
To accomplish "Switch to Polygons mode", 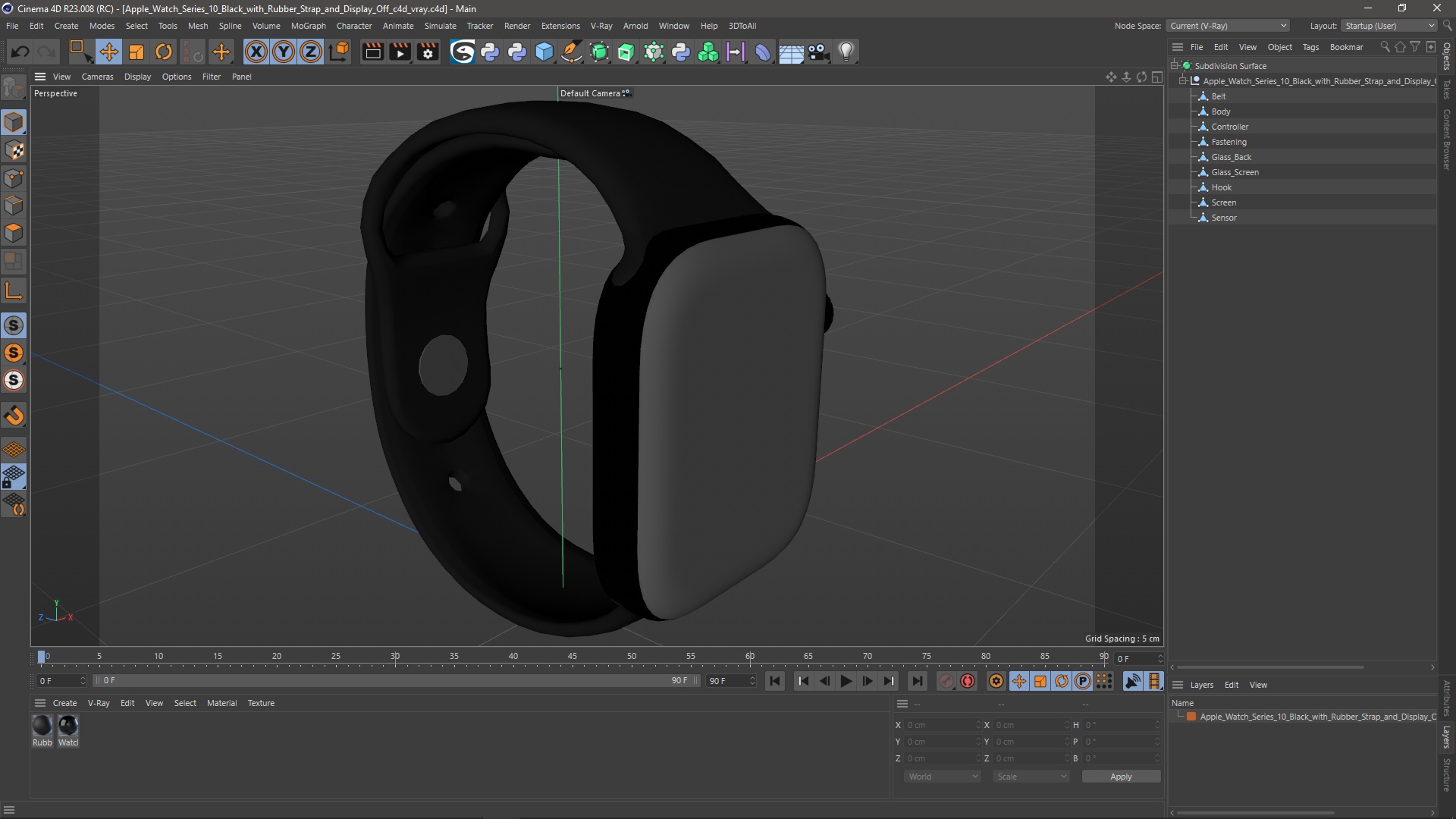I will (x=14, y=233).
